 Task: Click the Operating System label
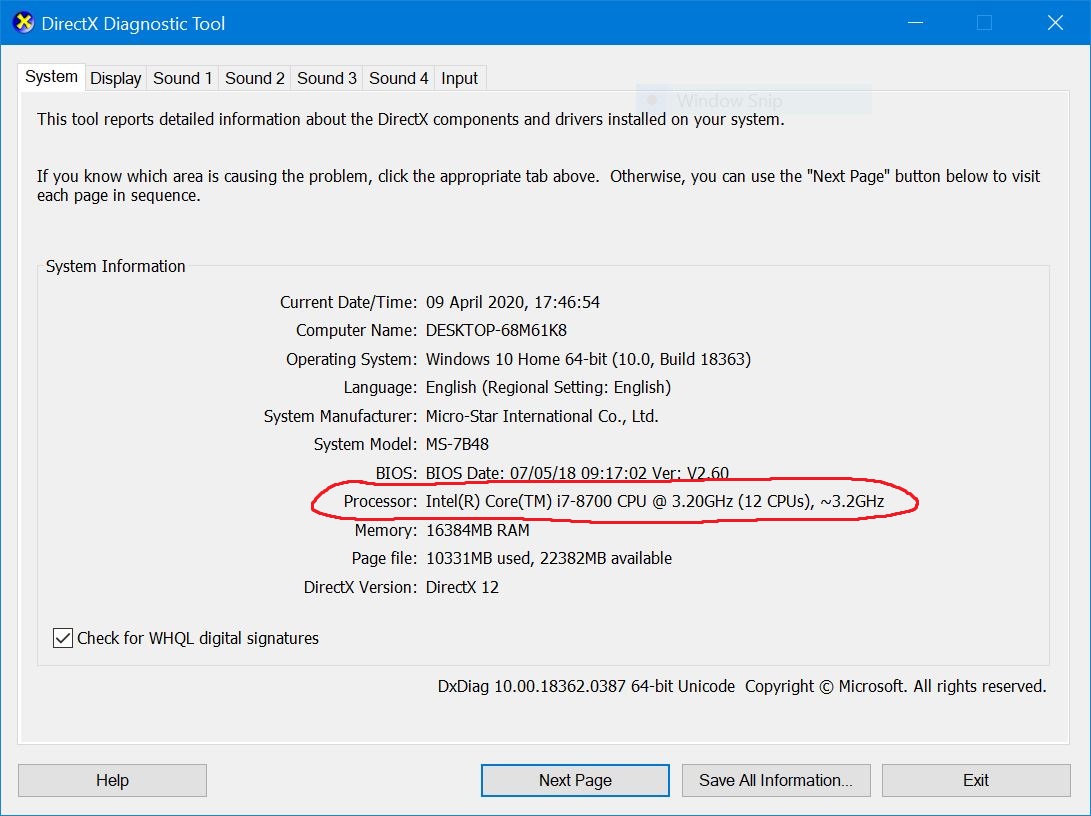(x=351, y=359)
